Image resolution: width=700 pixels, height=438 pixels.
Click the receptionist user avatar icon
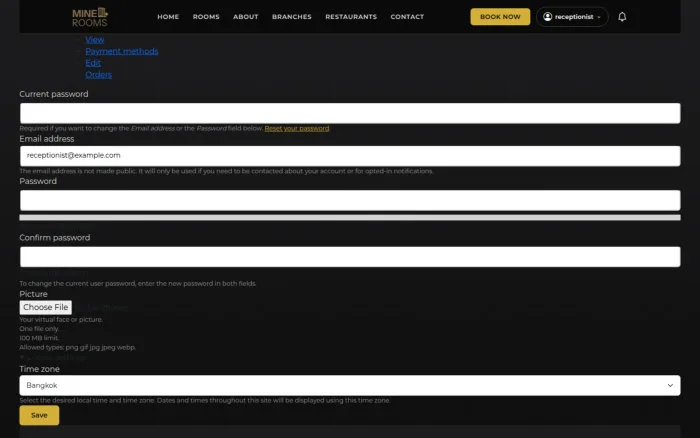coord(547,17)
